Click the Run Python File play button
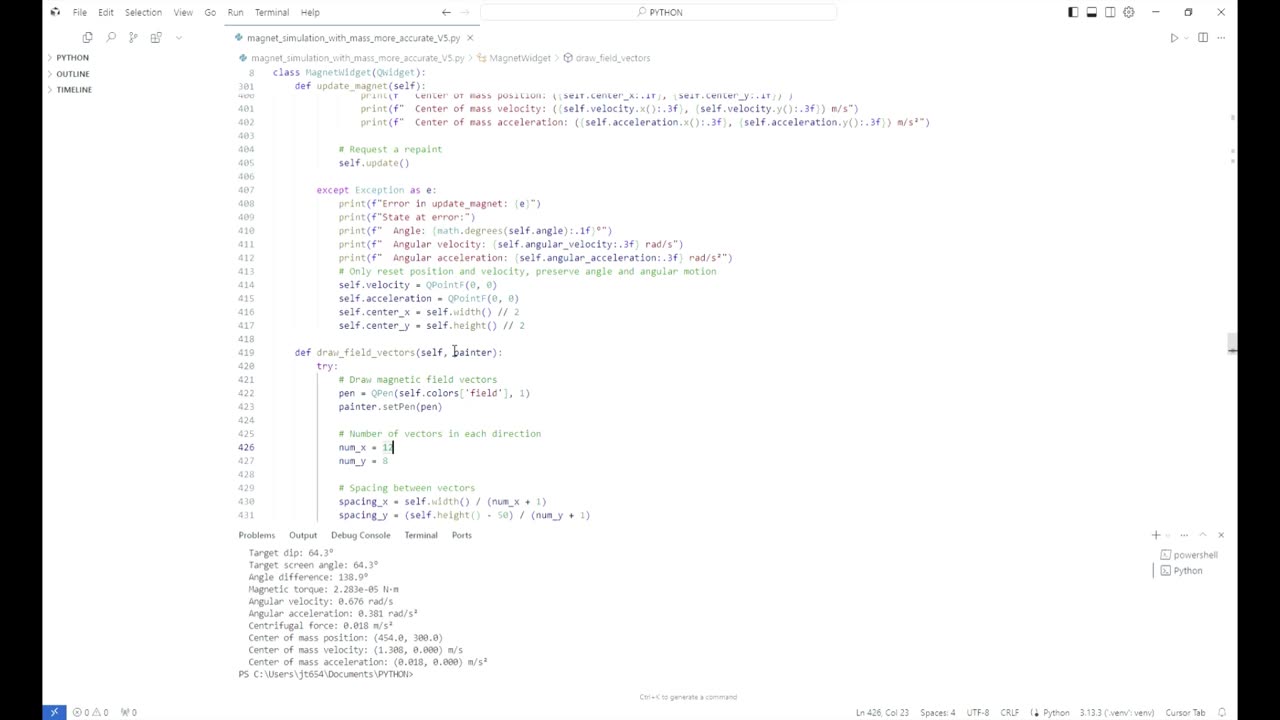The height and width of the screenshot is (720, 1280). click(1174, 38)
